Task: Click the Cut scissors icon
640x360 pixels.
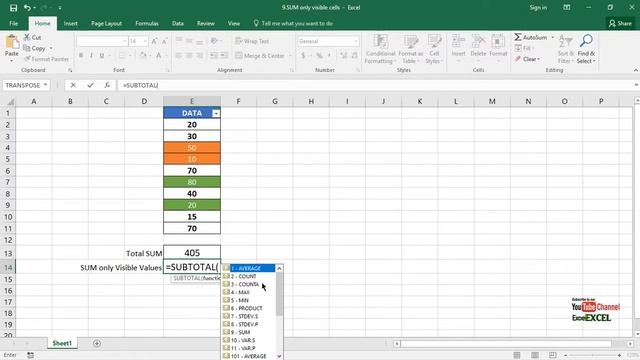Action: point(27,37)
